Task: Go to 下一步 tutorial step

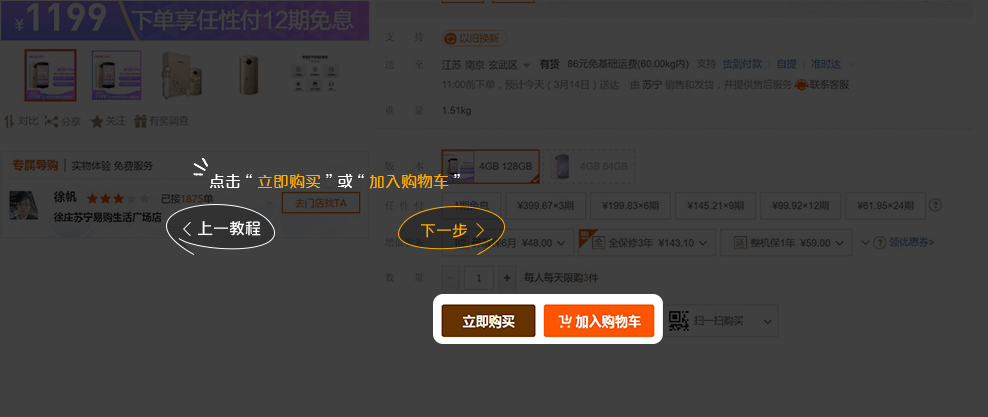Action: 451,231
